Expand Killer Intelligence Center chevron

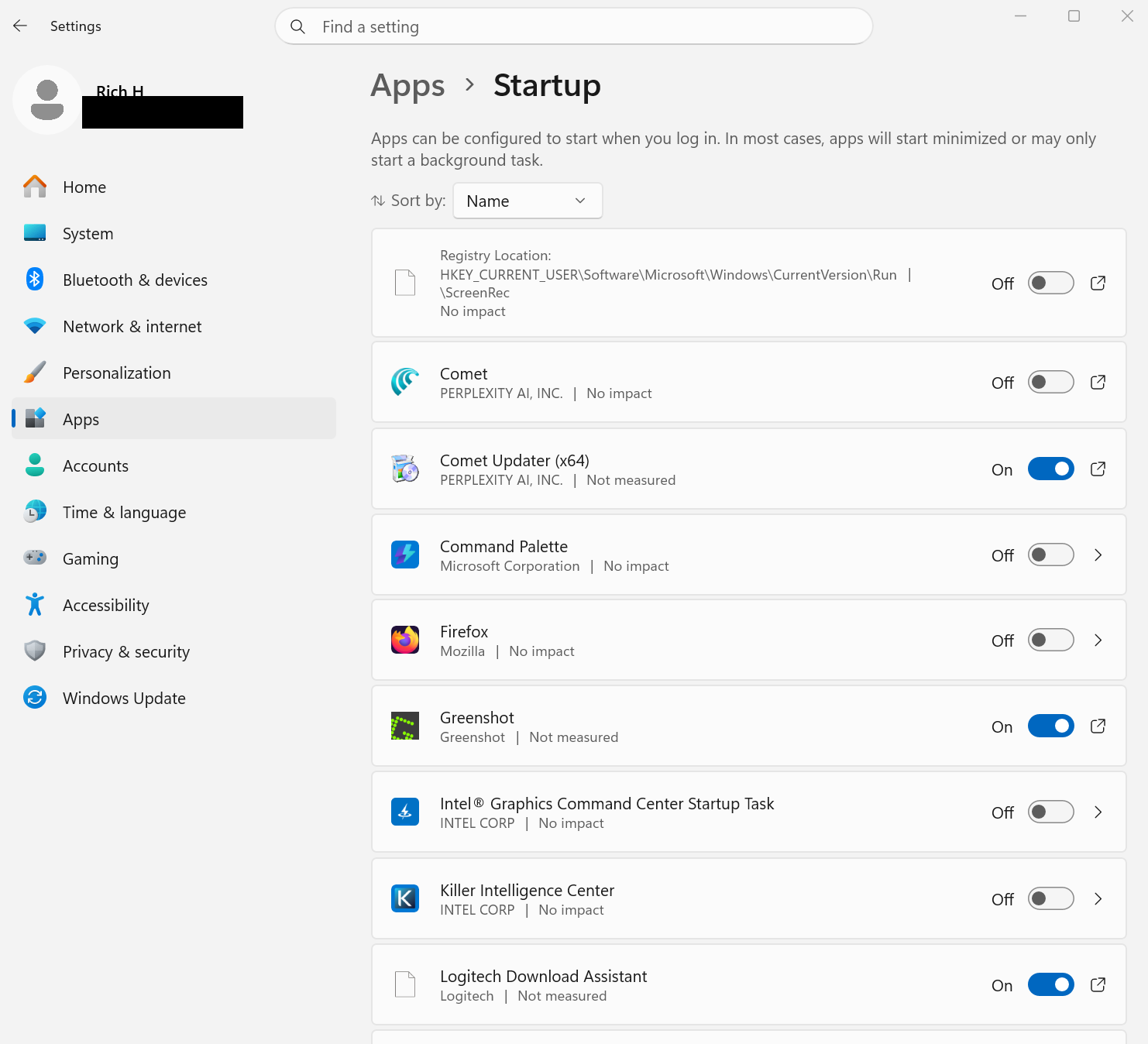click(x=1098, y=898)
